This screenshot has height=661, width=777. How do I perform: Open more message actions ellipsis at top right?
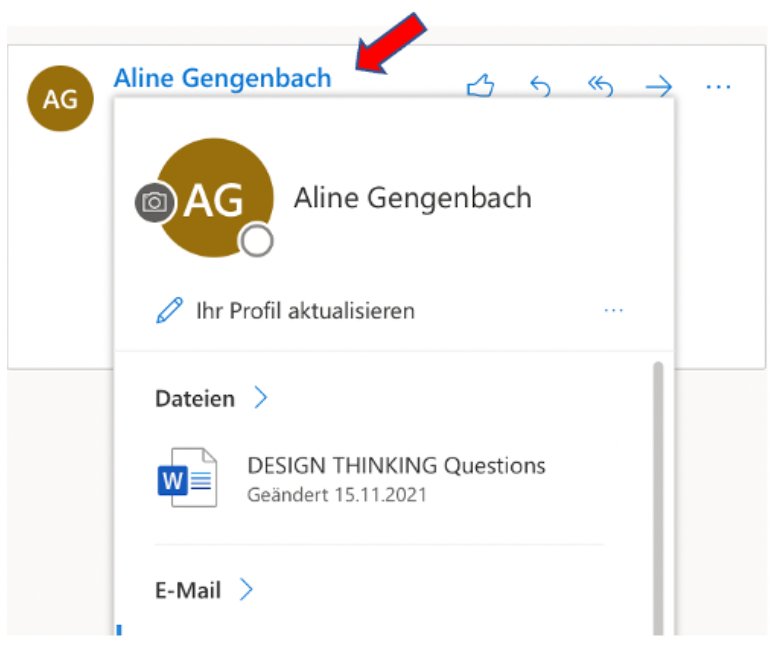(718, 88)
